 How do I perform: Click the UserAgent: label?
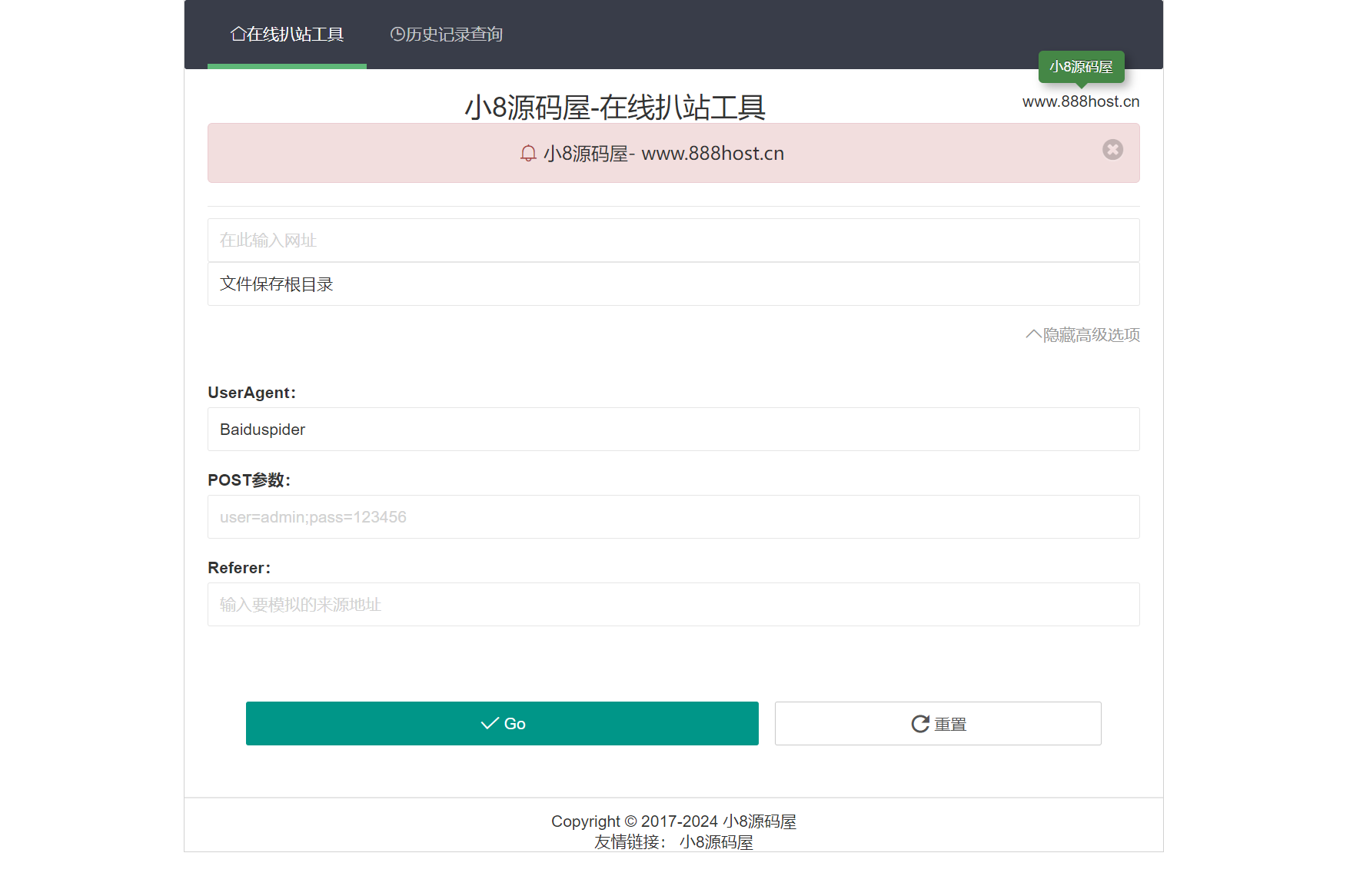[251, 393]
